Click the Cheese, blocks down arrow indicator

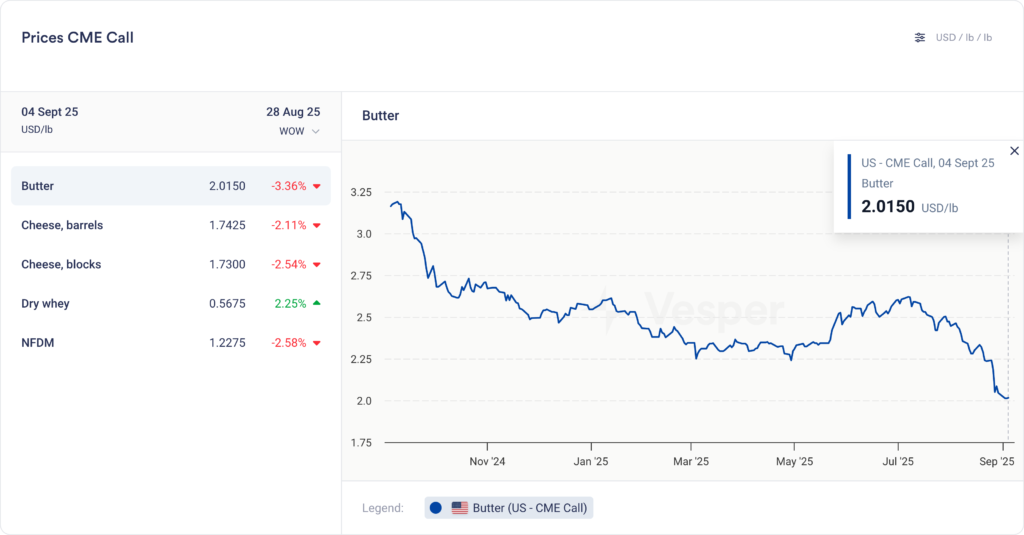[316, 265]
